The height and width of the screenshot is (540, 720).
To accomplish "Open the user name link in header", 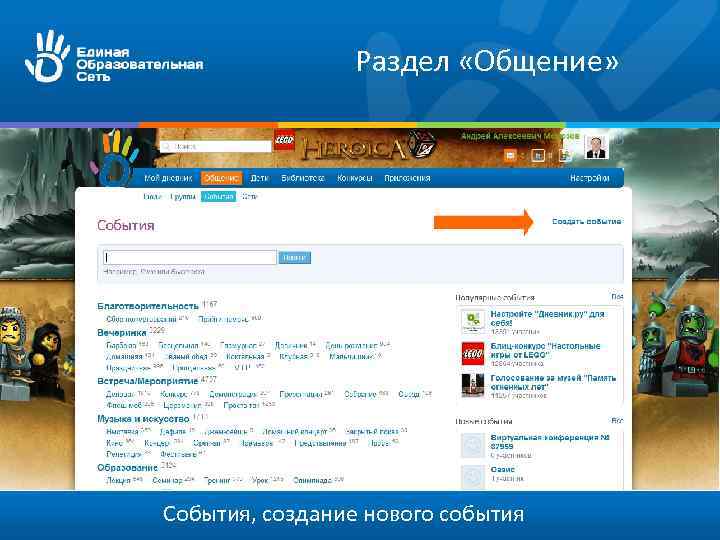I will pyautogui.click(x=520, y=136).
